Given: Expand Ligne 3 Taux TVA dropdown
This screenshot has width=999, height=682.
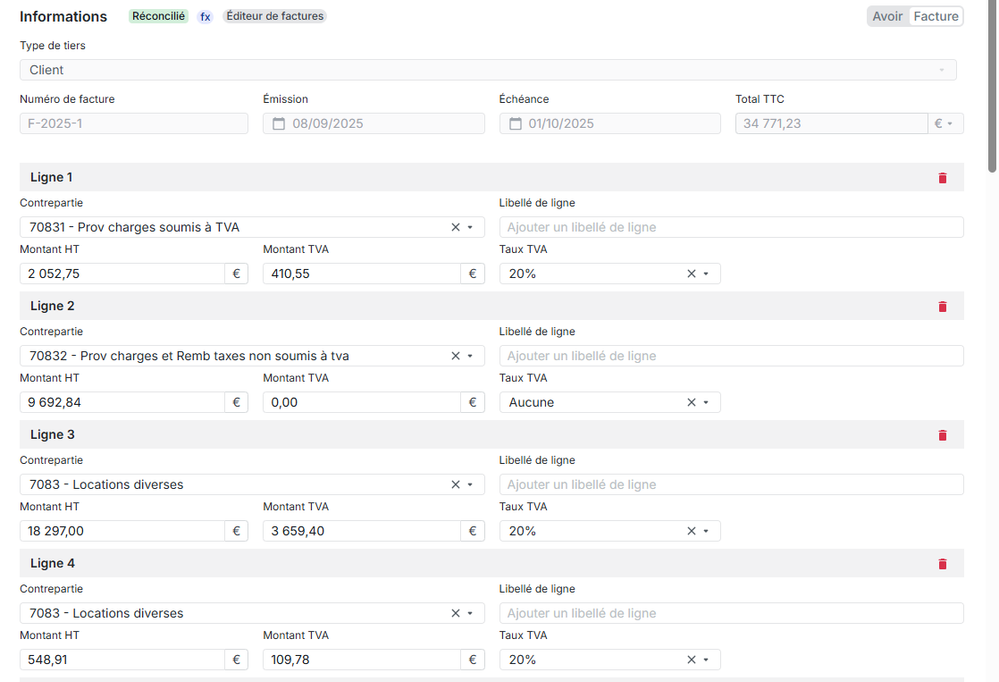Looking at the screenshot, I should pyautogui.click(x=706, y=531).
